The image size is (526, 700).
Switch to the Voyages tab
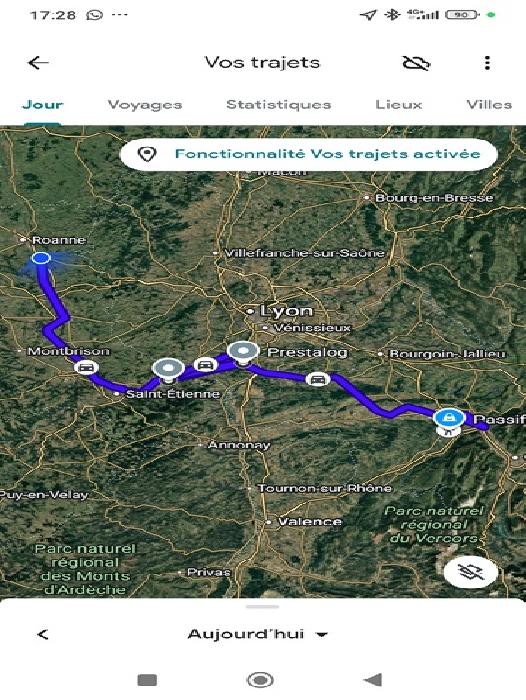[145, 104]
